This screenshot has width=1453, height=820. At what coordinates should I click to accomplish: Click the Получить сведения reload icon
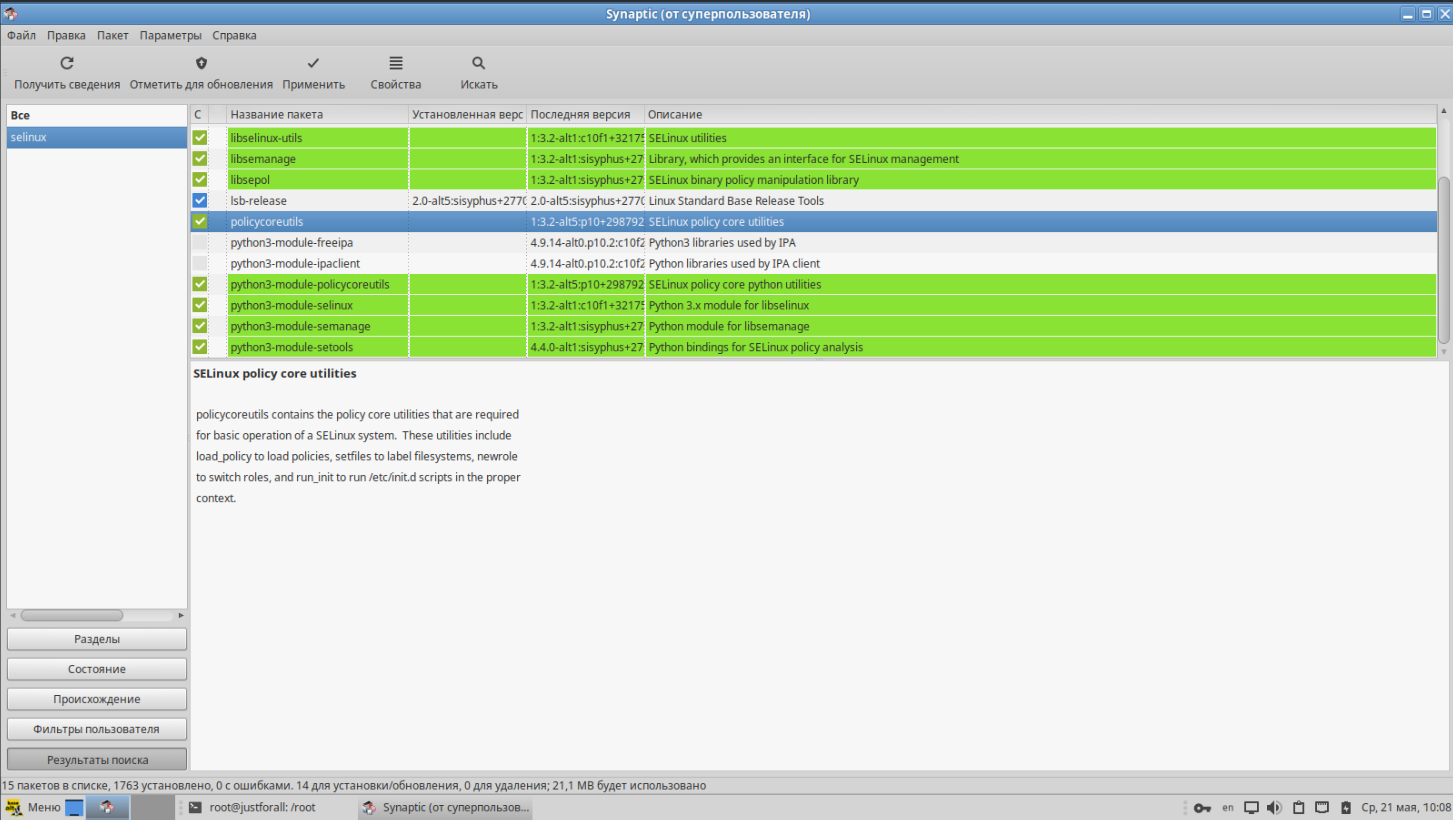pos(67,63)
